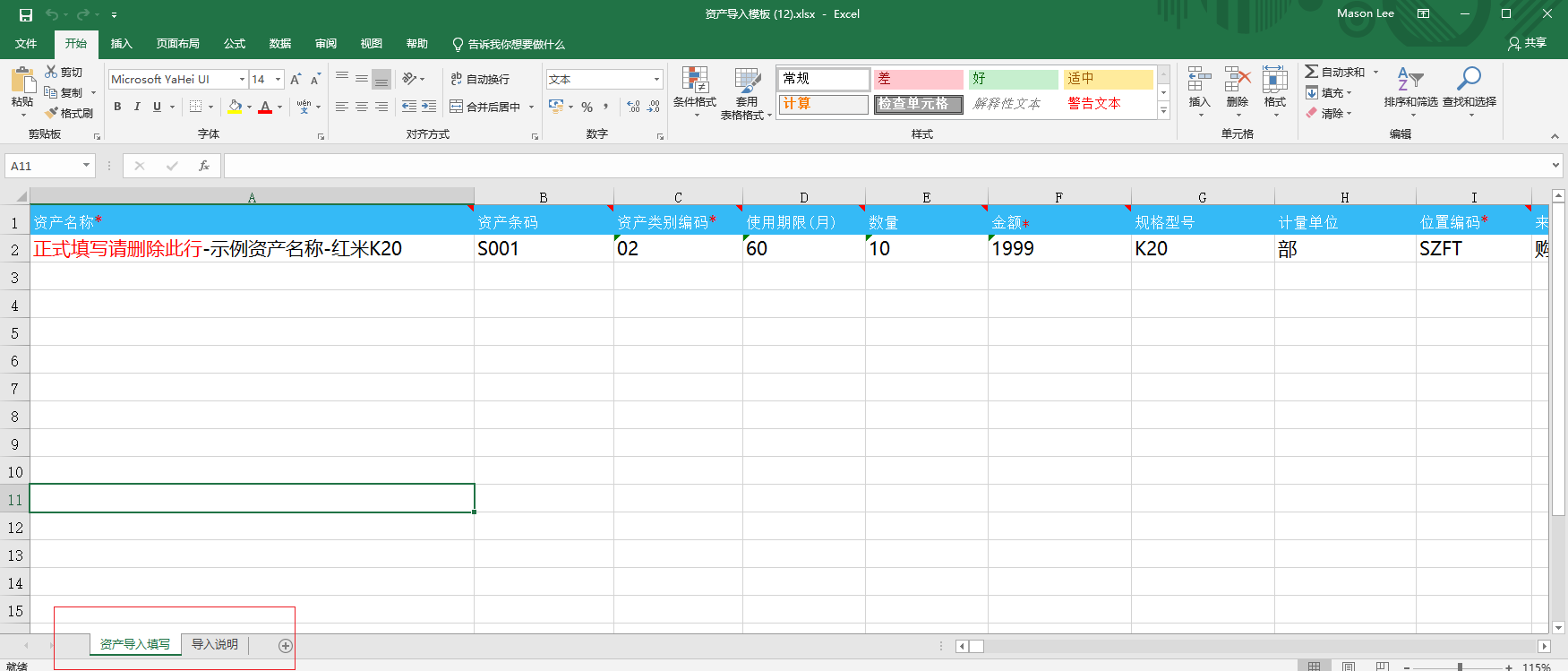Click the insert function fx icon

coord(204,166)
